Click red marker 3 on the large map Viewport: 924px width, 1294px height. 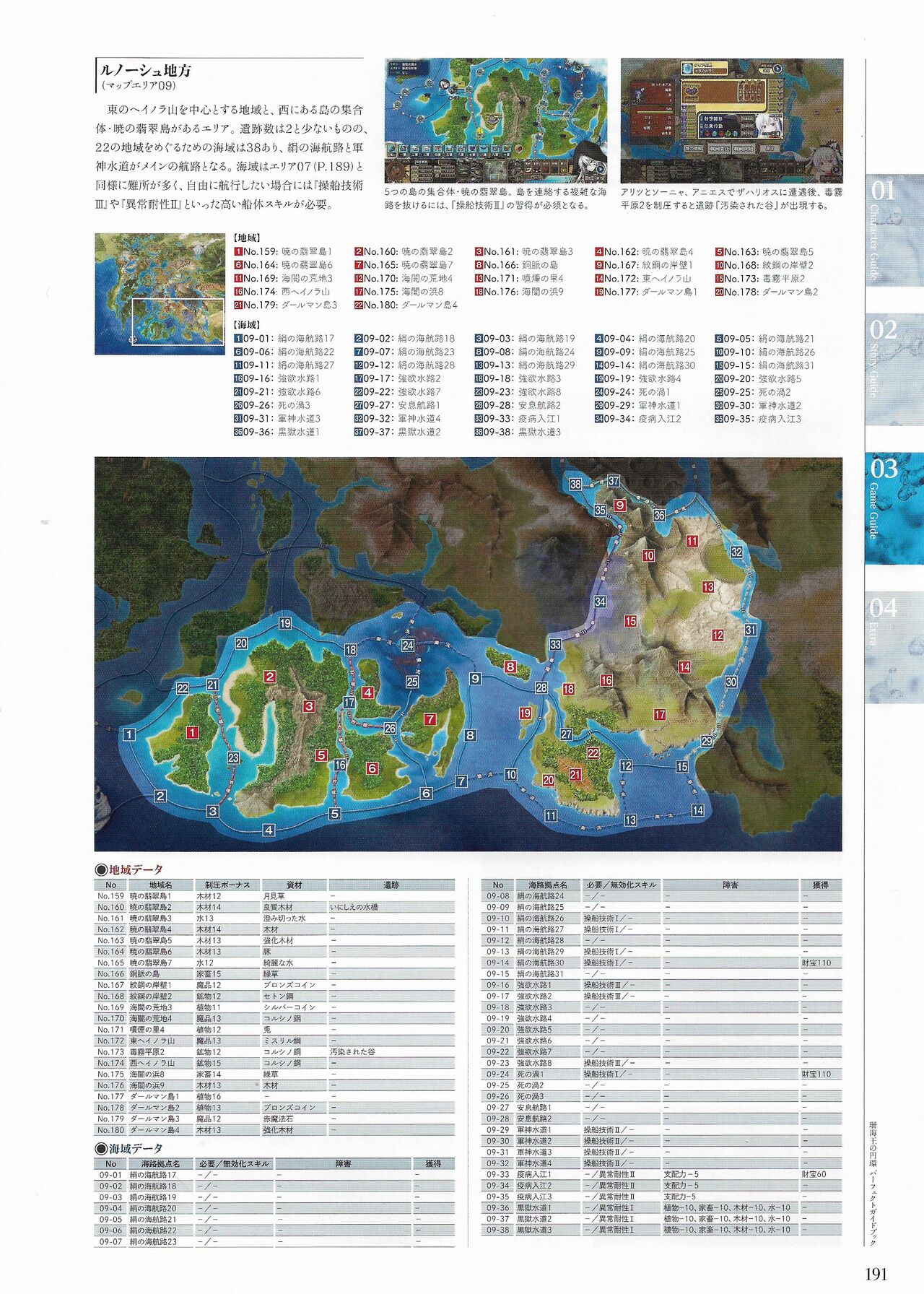click(x=309, y=706)
